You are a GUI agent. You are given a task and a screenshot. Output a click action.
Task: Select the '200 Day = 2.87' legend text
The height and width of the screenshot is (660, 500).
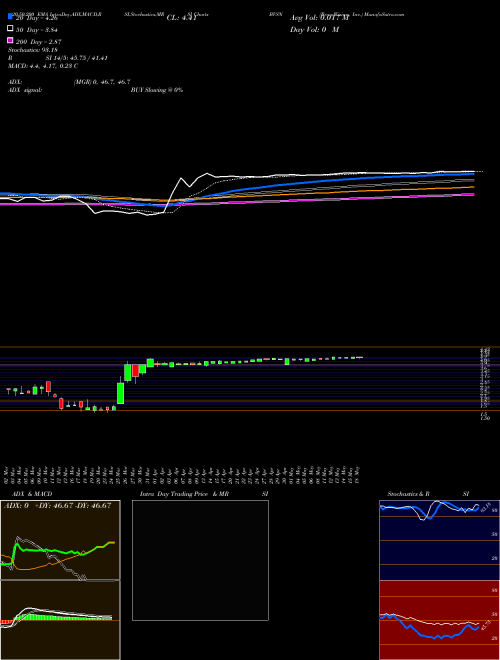tap(39, 42)
